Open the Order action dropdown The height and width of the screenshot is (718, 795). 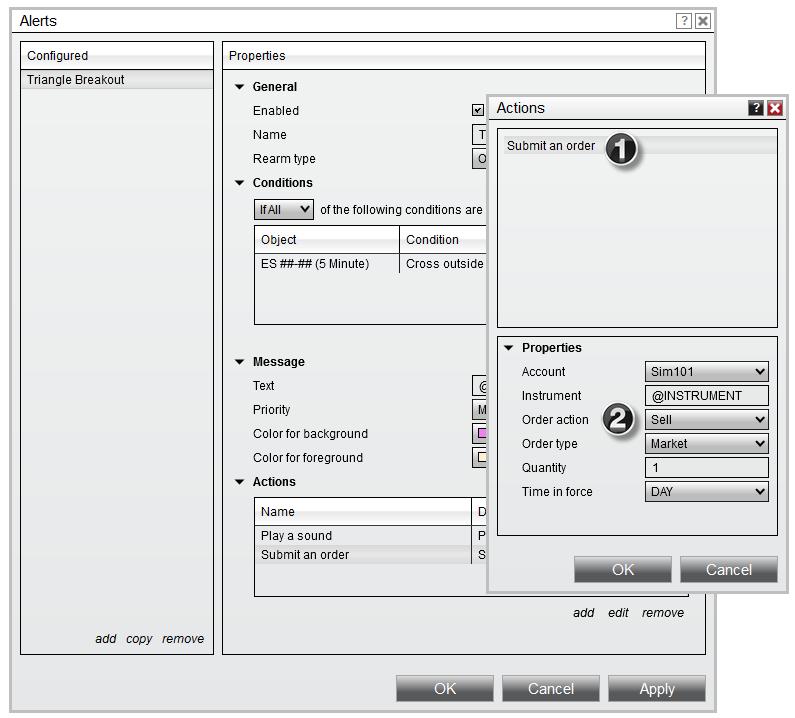(x=707, y=420)
